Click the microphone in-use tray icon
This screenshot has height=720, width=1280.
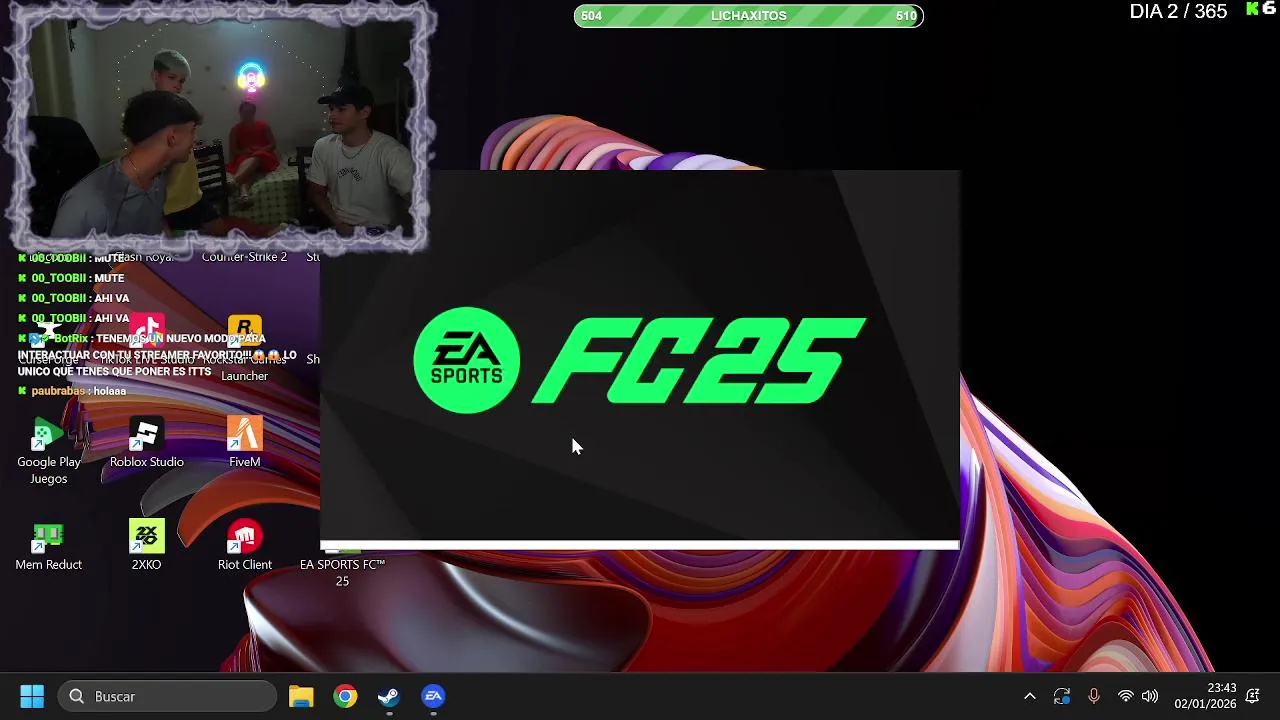coord(1093,696)
